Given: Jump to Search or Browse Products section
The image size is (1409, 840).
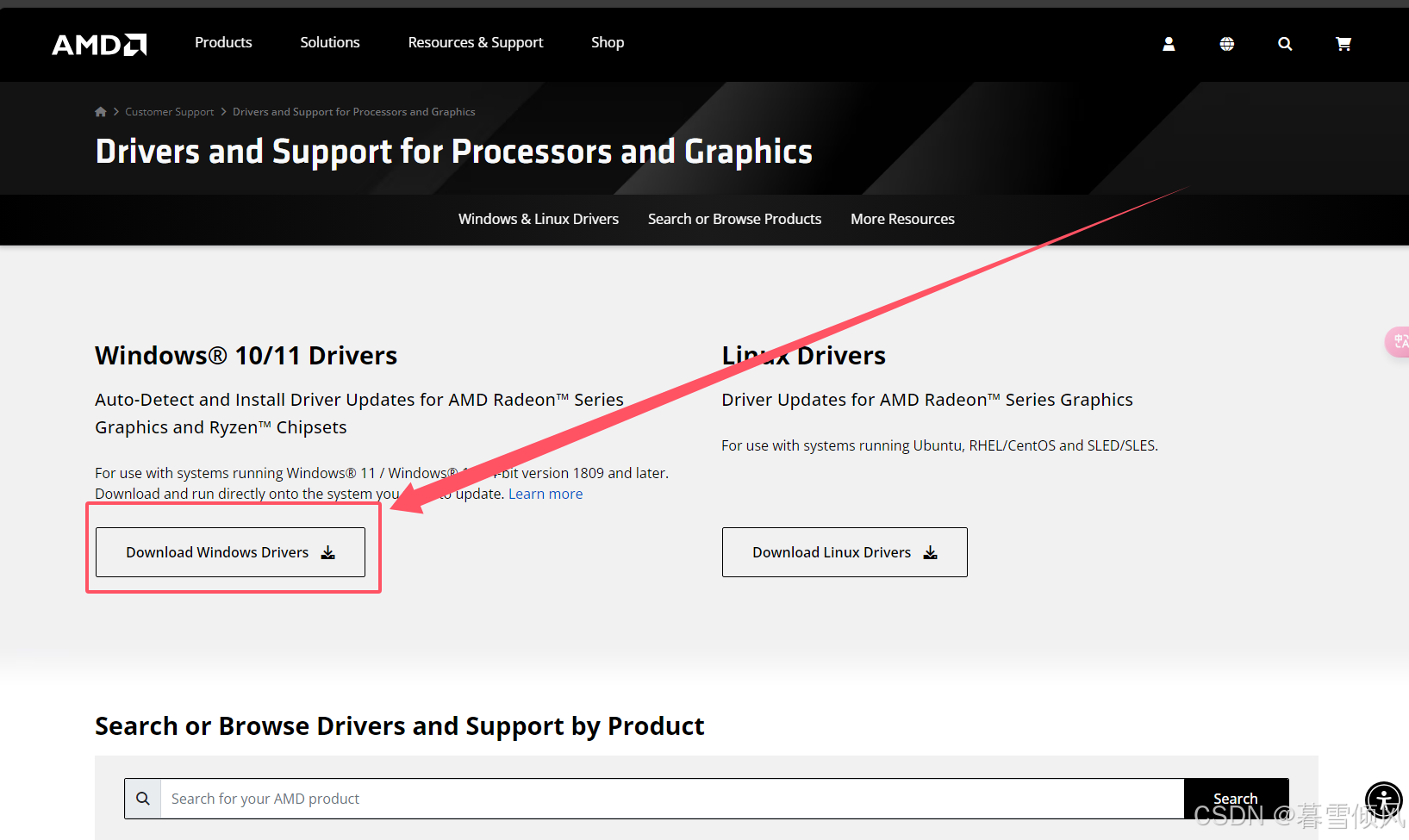Looking at the screenshot, I should coord(734,219).
